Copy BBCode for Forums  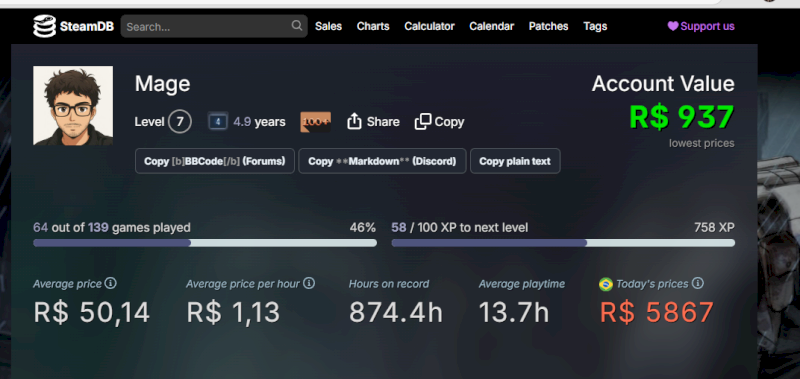pyautogui.click(x=215, y=161)
